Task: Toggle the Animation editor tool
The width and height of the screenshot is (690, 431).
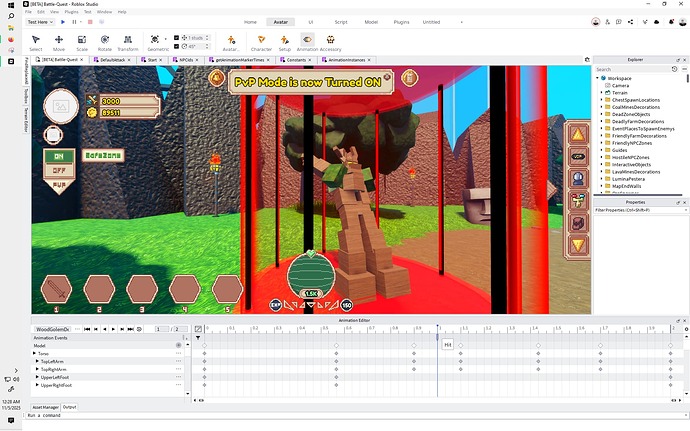Action: click(307, 43)
